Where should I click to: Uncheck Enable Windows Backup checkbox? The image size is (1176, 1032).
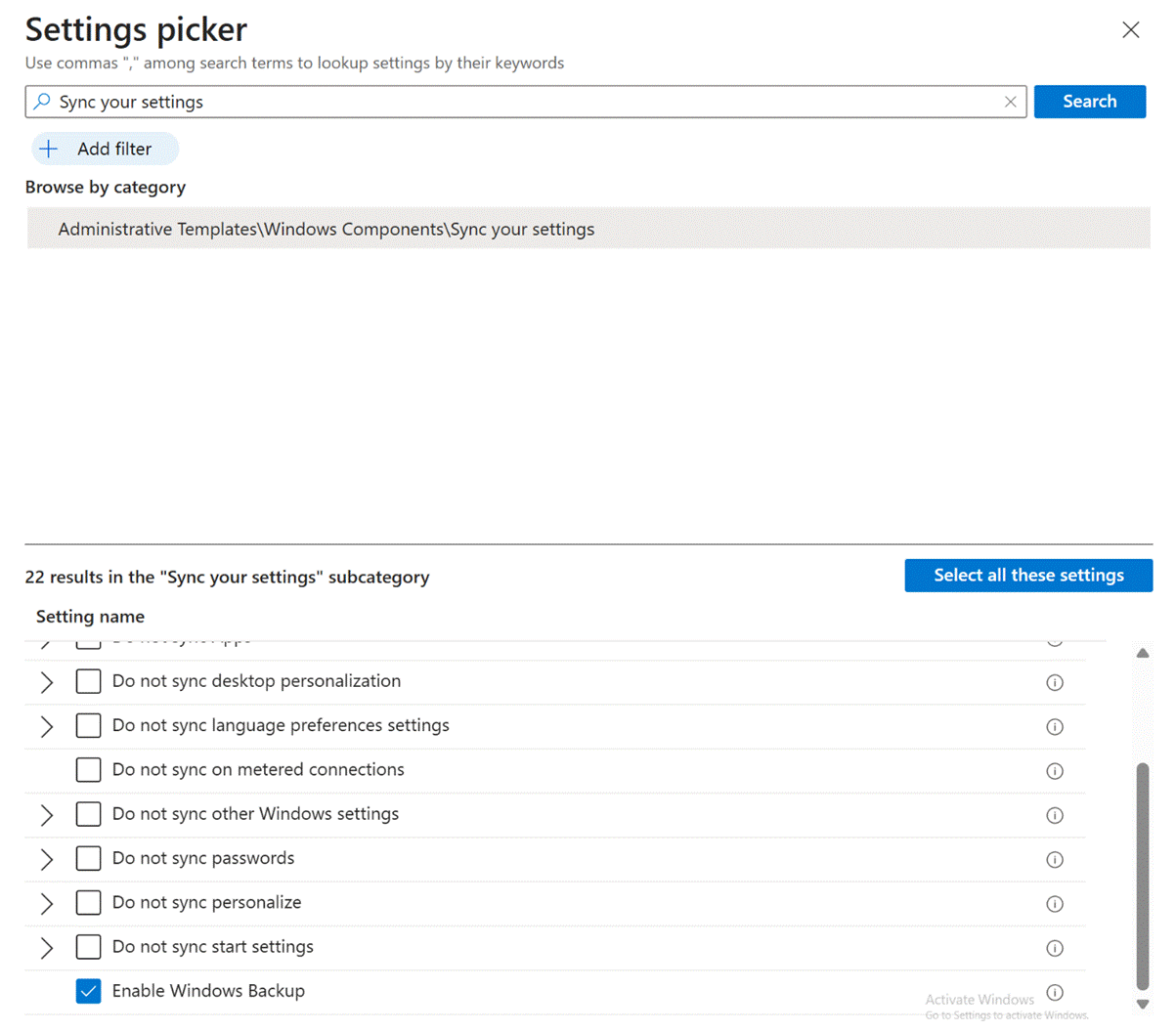88,991
